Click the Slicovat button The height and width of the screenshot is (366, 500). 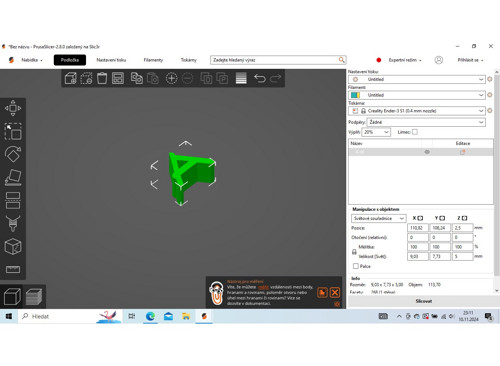[424, 301]
